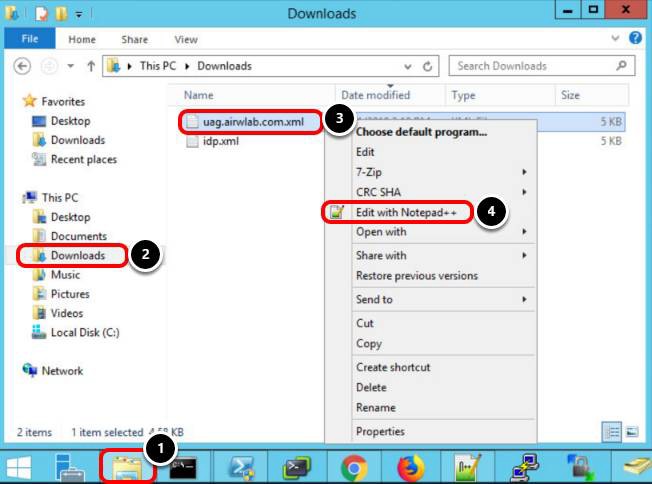This screenshot has width=652, height=484.
Task: Select Network in navigation pane
Action: click(62, 371)
